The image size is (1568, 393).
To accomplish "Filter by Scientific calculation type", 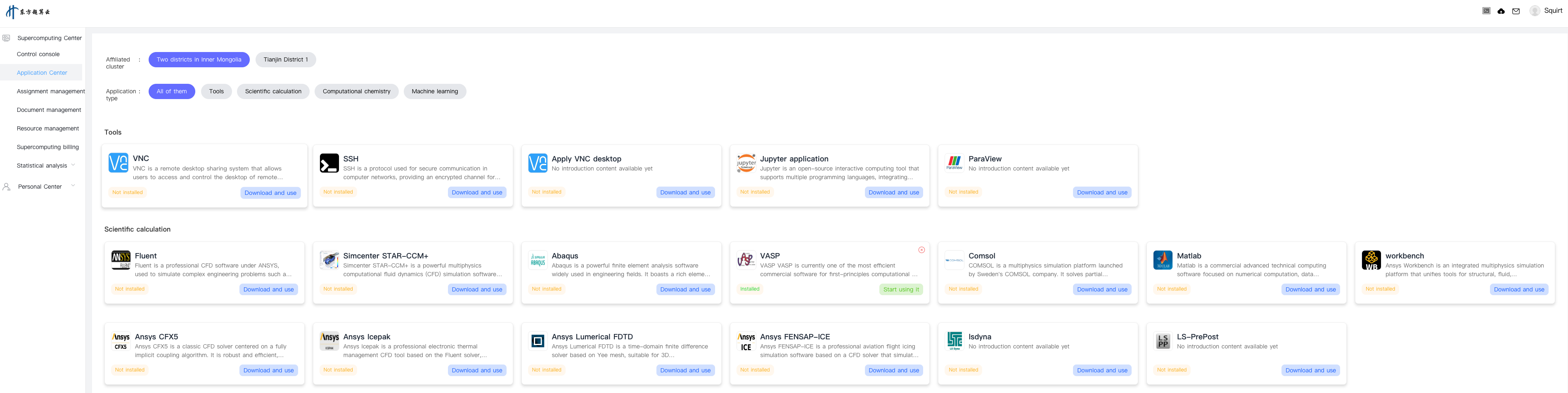I will coord(273,91).
